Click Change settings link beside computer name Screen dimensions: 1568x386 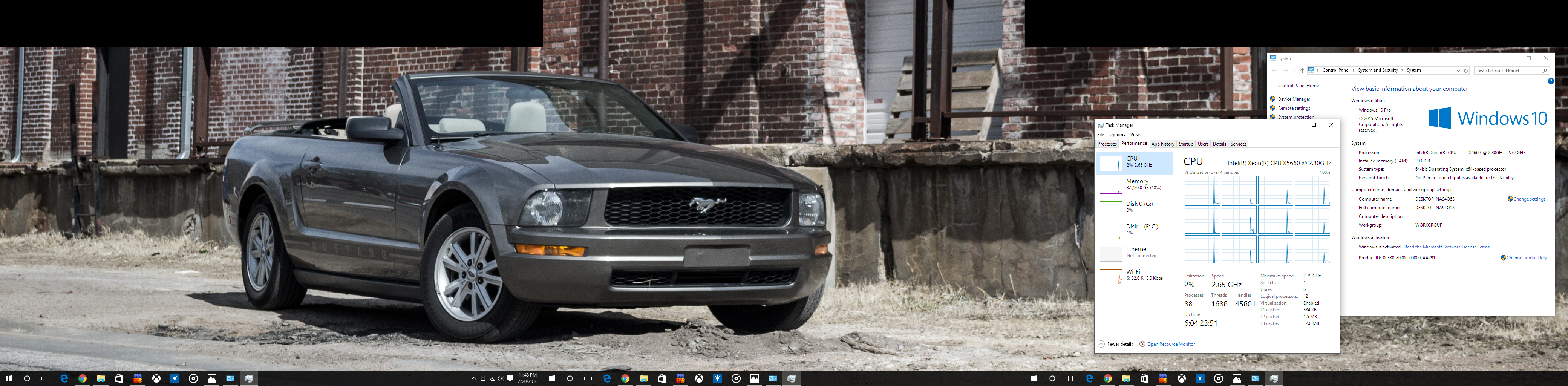click(x=1529, y=199)
